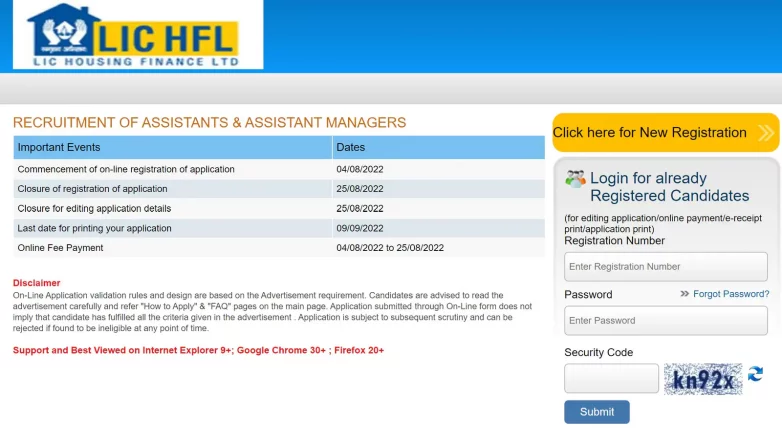Click the captcha image kn92x

point(703,379)
